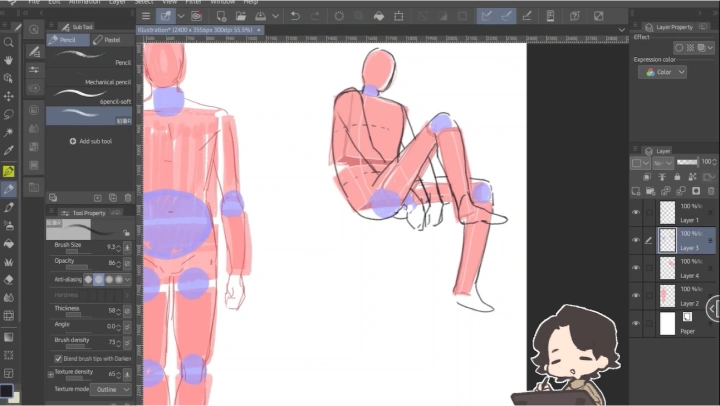720x406 pixels.
Task: Select the Fill bucket tool
Action: coord(8,243)
